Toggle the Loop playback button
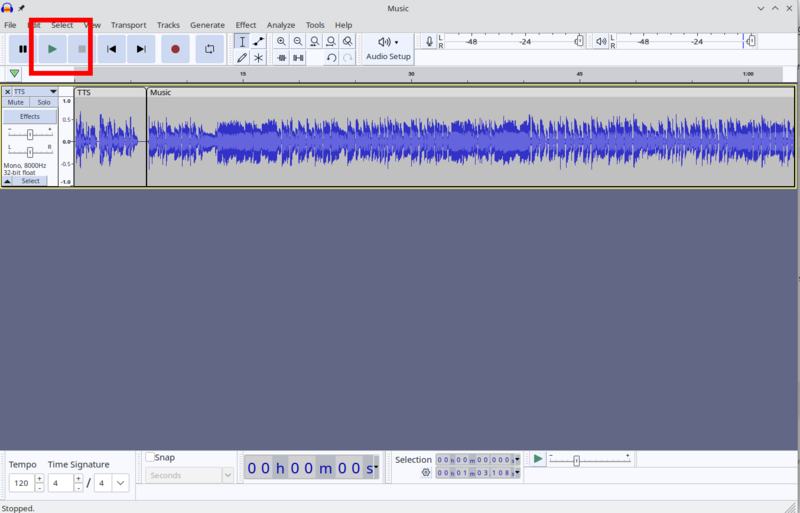Screen dimensions: 800x513 pyautogui.click(x=210, y=48)
